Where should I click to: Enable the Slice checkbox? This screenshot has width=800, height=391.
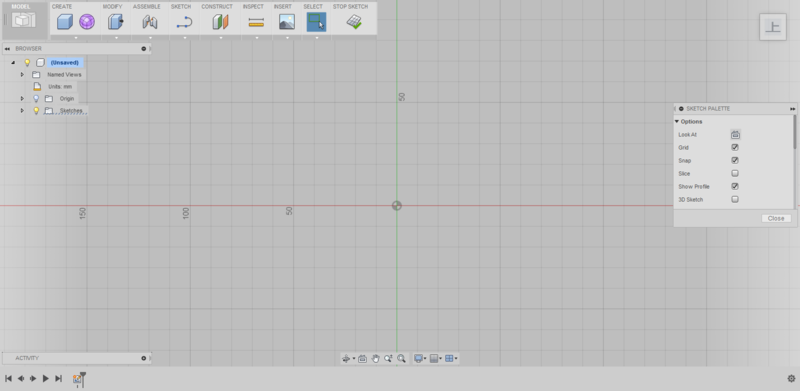[735, 174]
